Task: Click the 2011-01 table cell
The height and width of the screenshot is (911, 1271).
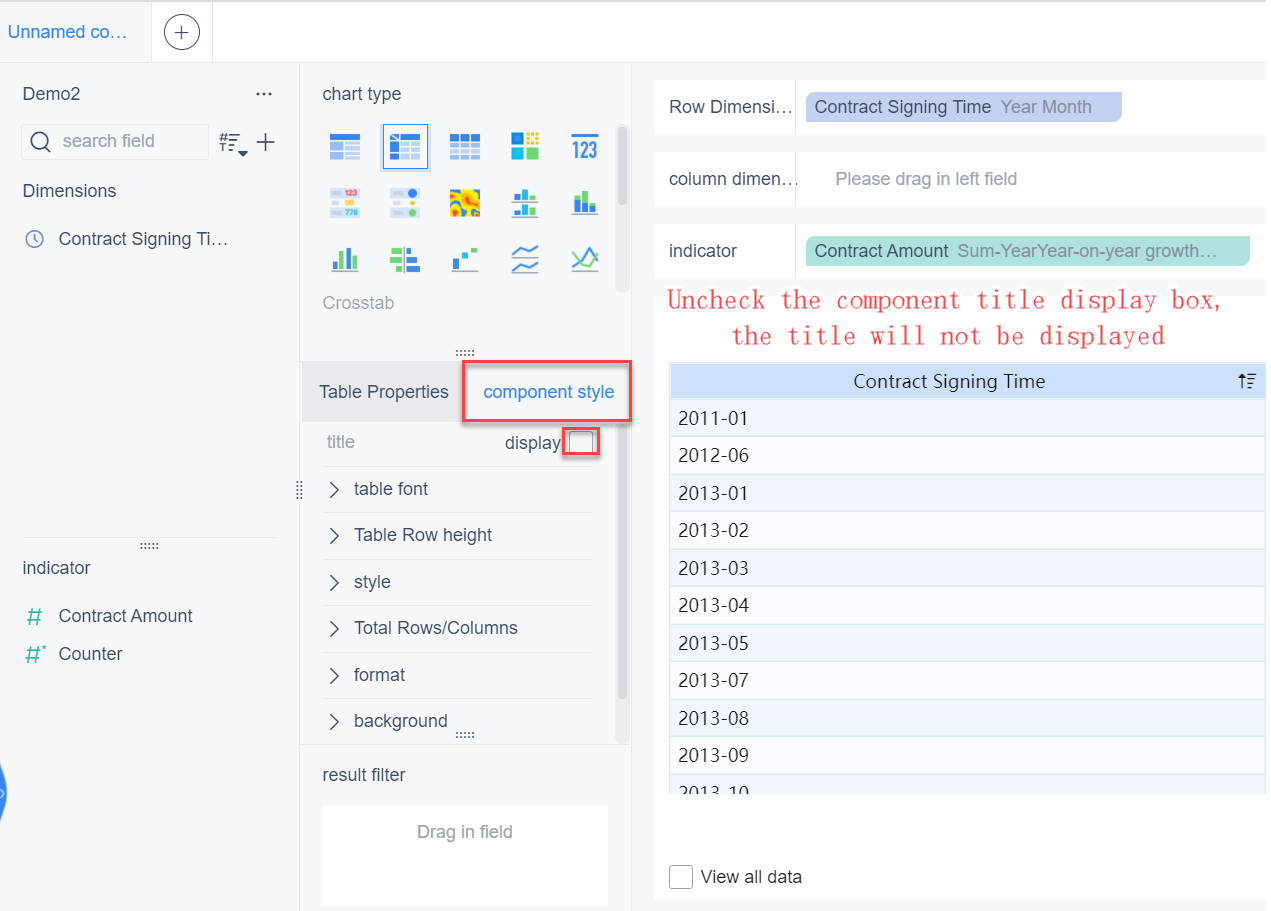Action: pos(967,418)
